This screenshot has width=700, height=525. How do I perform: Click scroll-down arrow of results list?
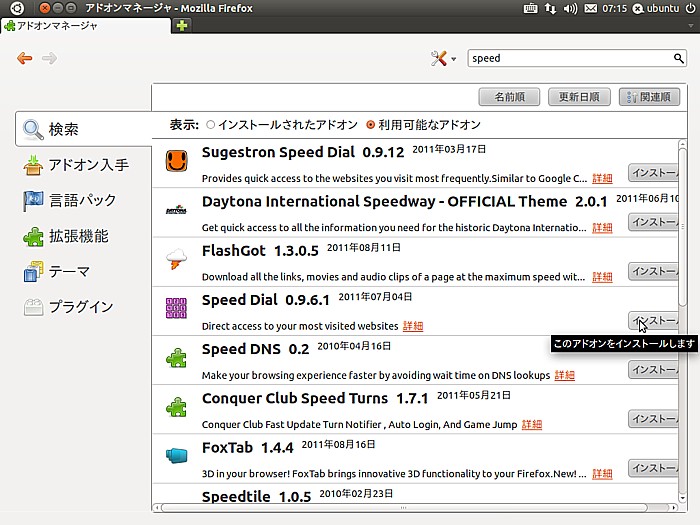point(682,498)
